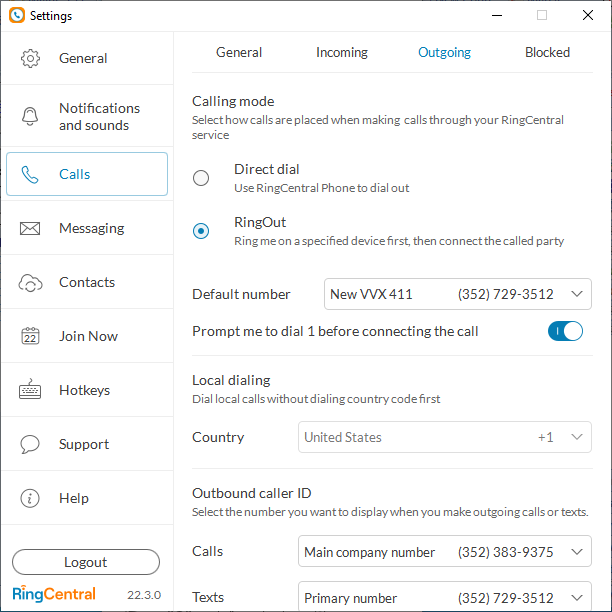Open the Calls caller ID dropdown
Screen dimensions: 612x612
(444, 552)
